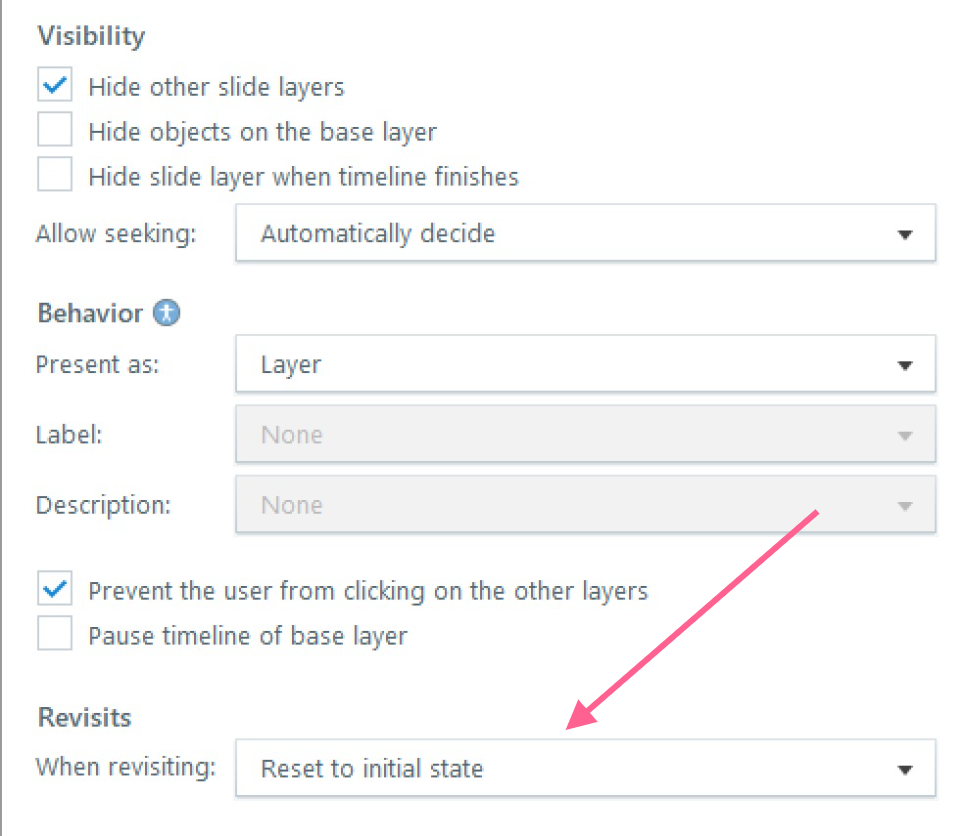Tick the Pause timeline of base layer checkbox
Viewport: 966px width, 836px height.
[54, 635]
